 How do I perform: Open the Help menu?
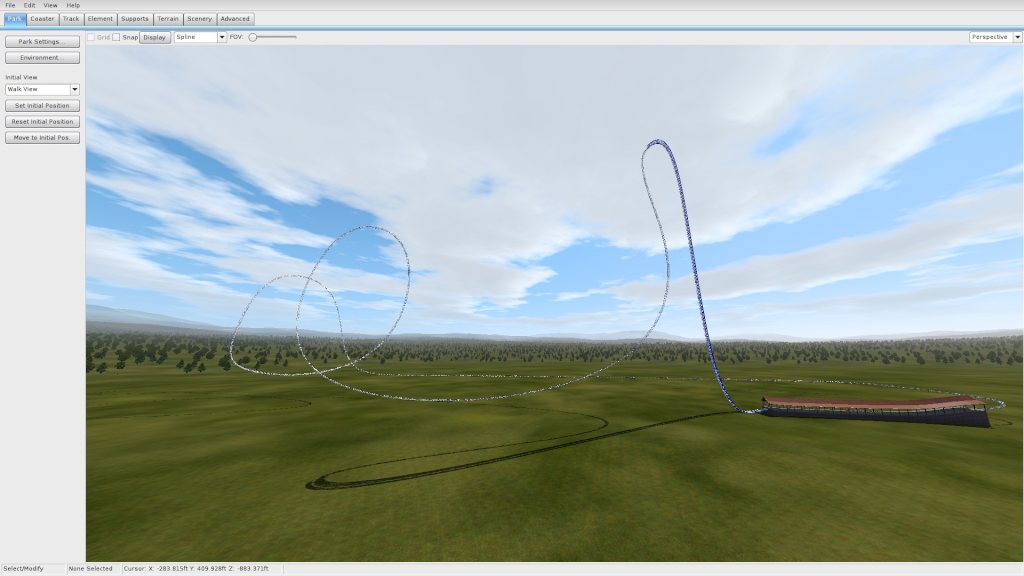point(73,5)
